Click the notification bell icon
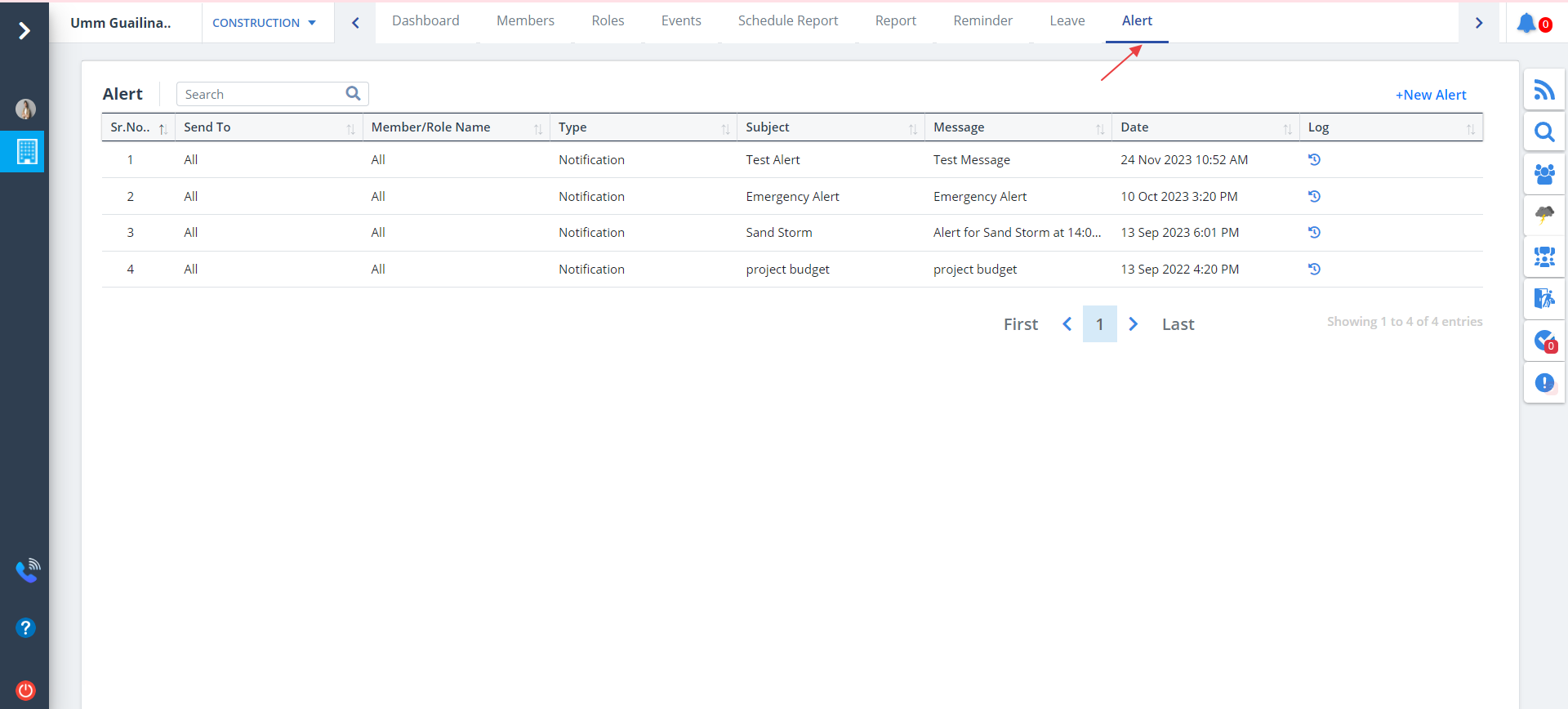Viewport: 1568px width, 709px height. pyautogui.click(x=1526, y=23)
